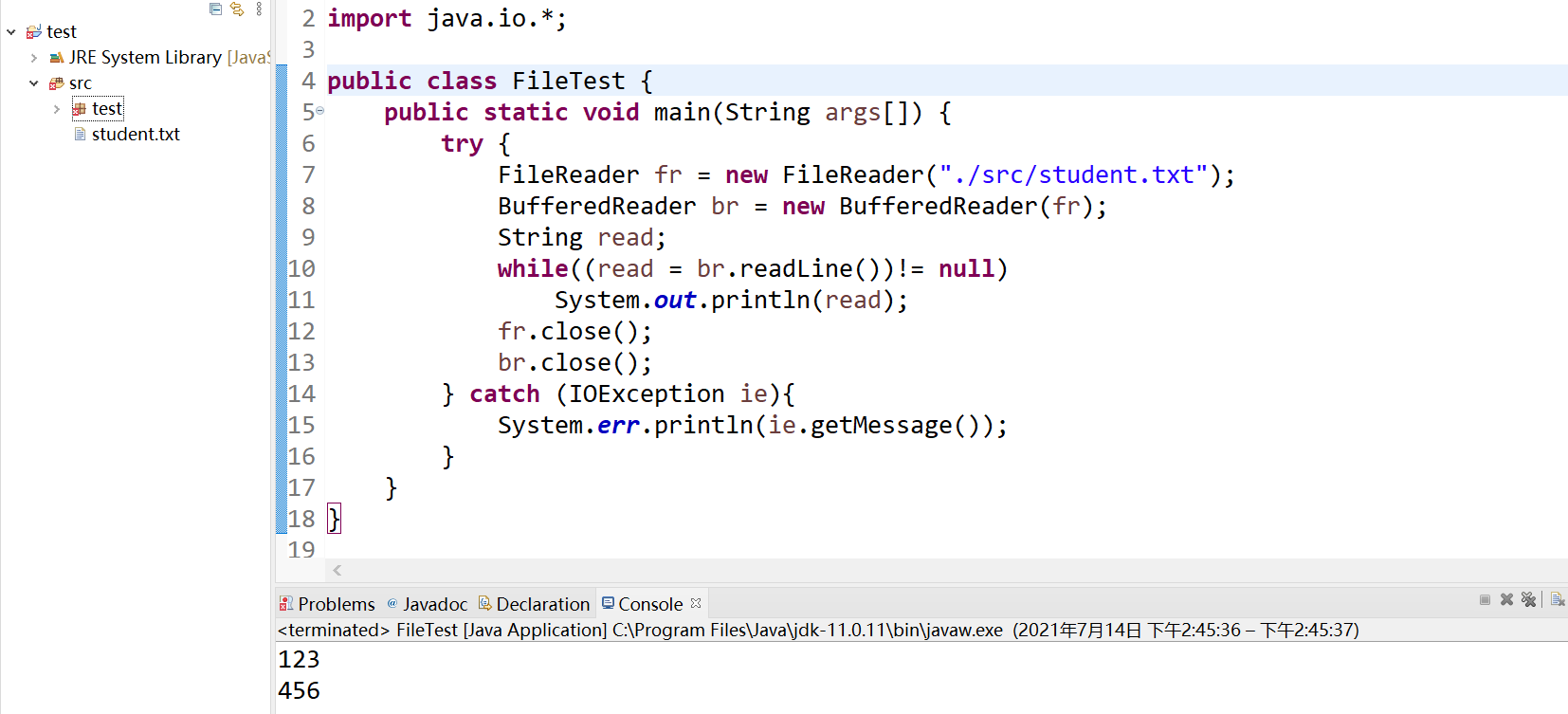Remove all terminated launches double X icon

(1528, 599)
